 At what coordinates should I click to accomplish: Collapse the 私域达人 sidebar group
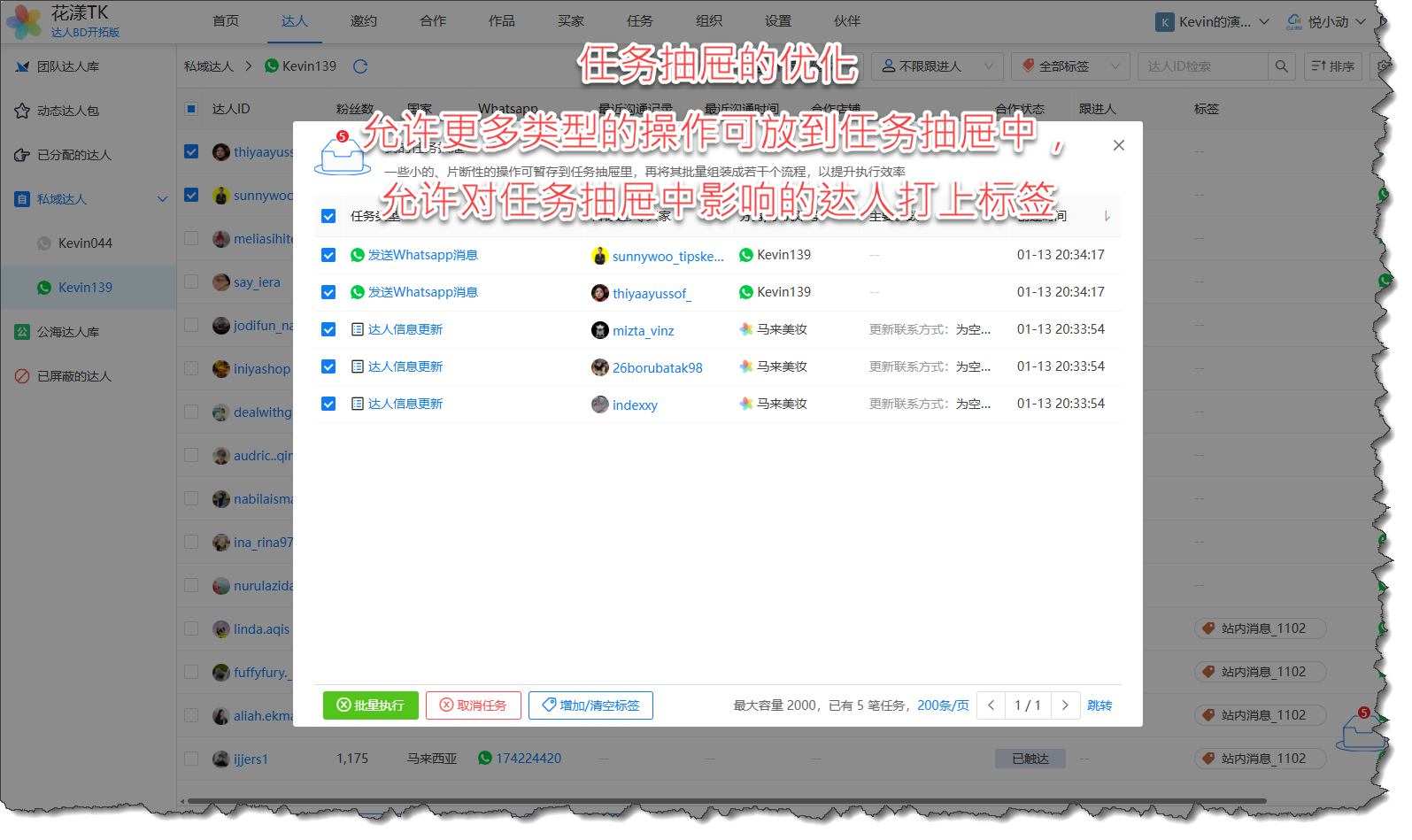[x=162, y=199]
